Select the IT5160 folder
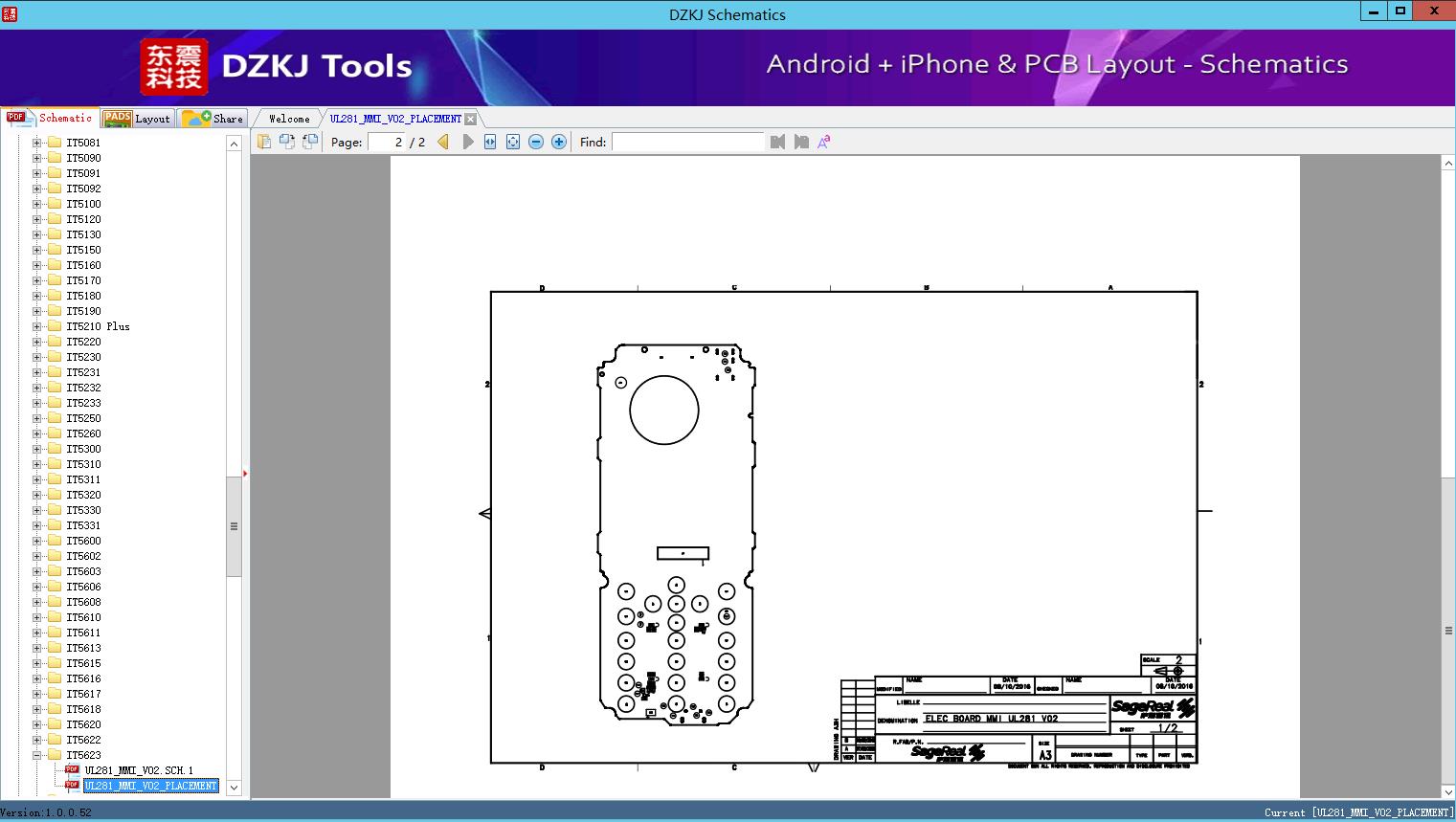 [x=83, y=265]
